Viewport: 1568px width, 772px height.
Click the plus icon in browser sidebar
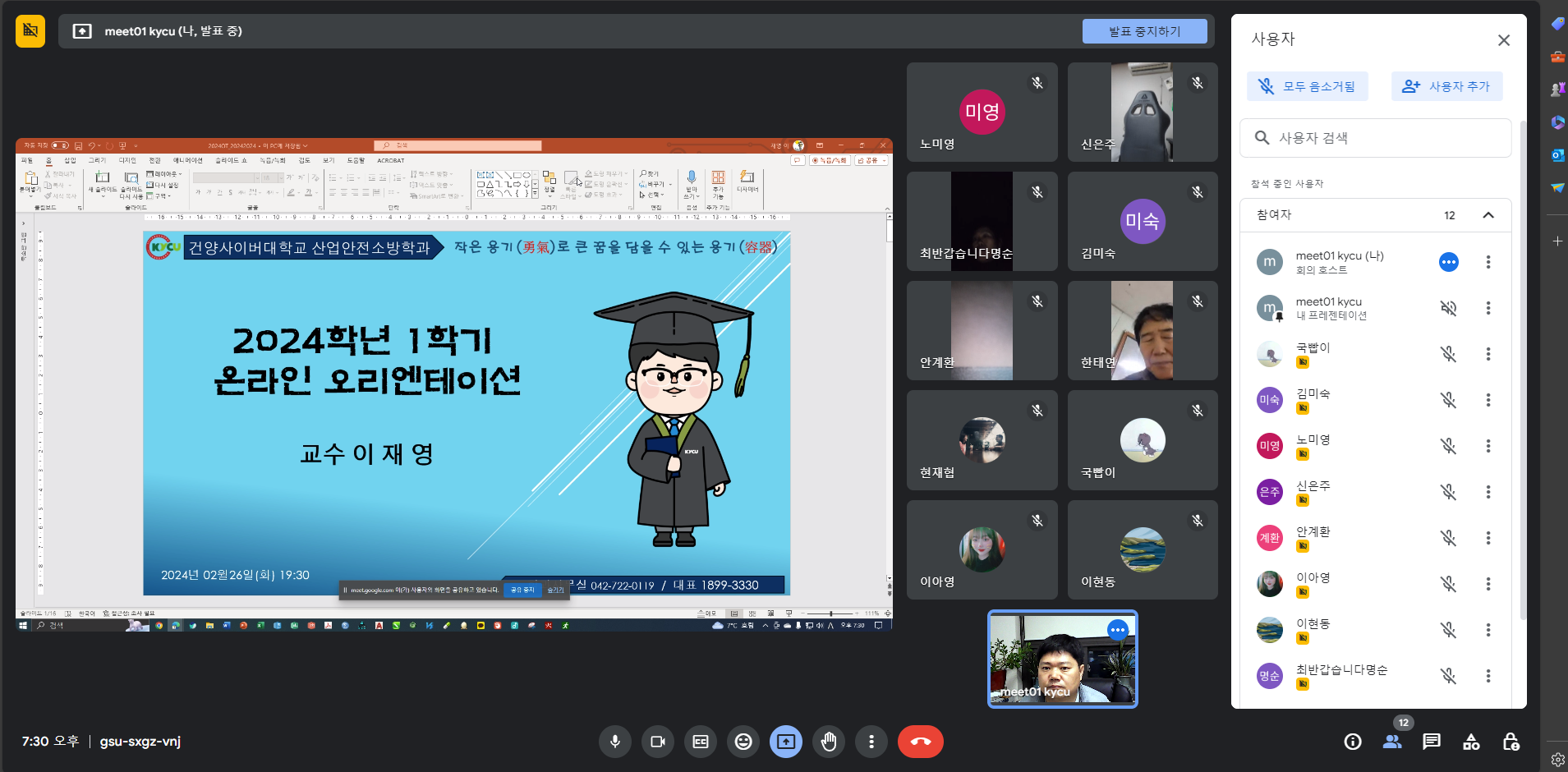pyautogui.click(x=1557, y=241)
